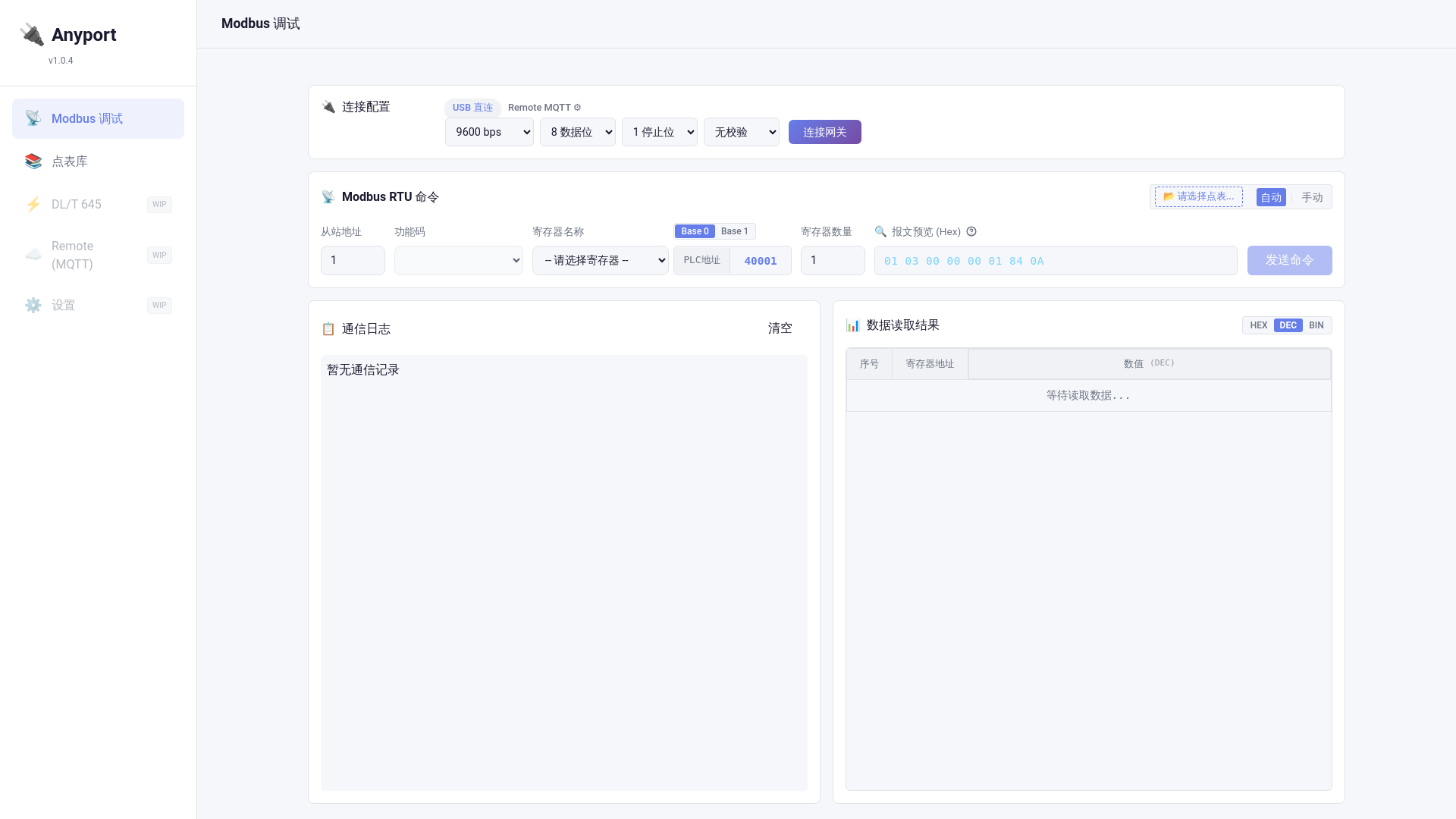The image size is (1456, 819).
Task: Click the PLC地址 value 40001
Action: 761,261
